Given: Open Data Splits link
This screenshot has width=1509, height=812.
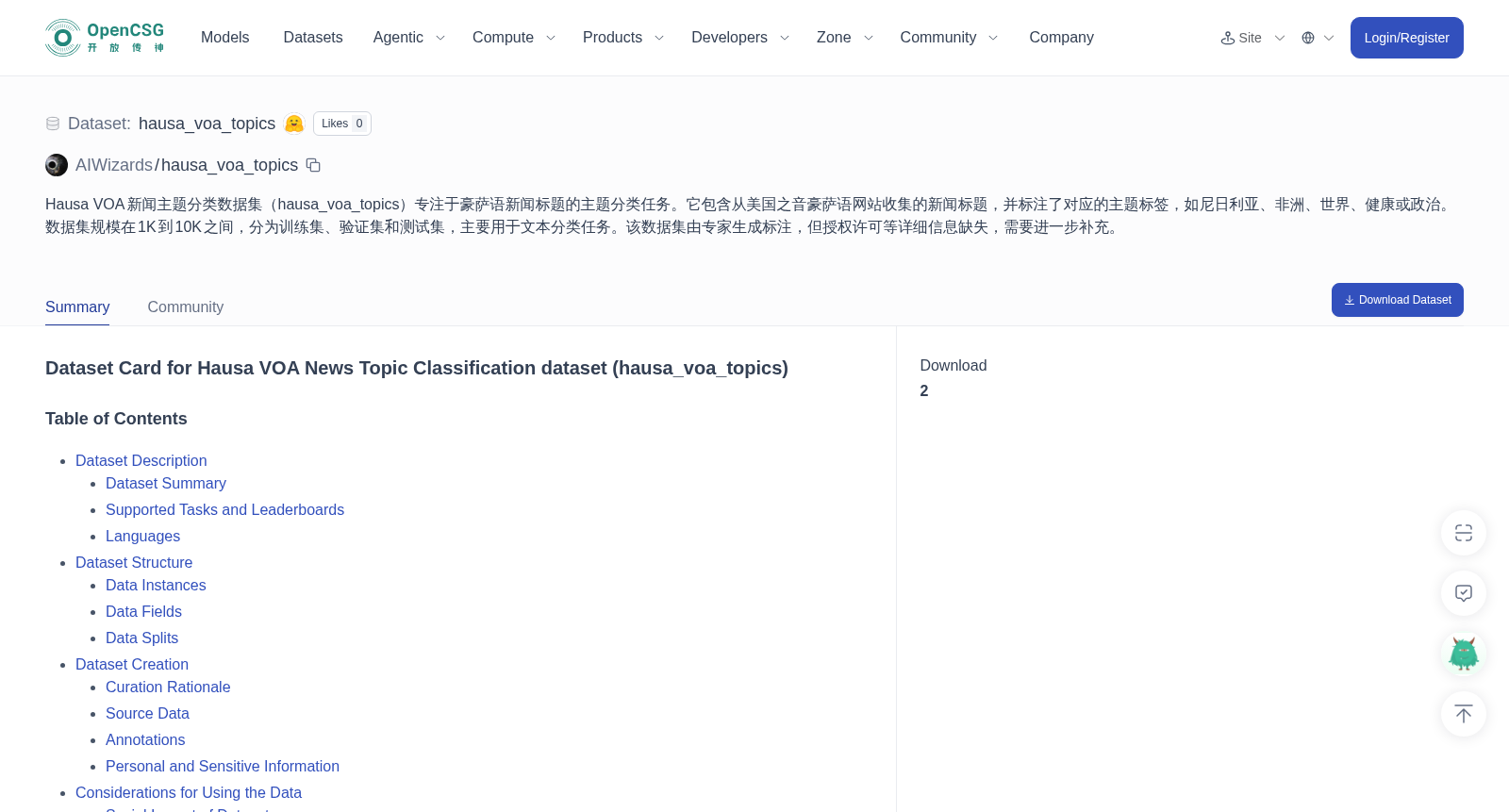Looking at the screenshot, I should coord(141,638).
